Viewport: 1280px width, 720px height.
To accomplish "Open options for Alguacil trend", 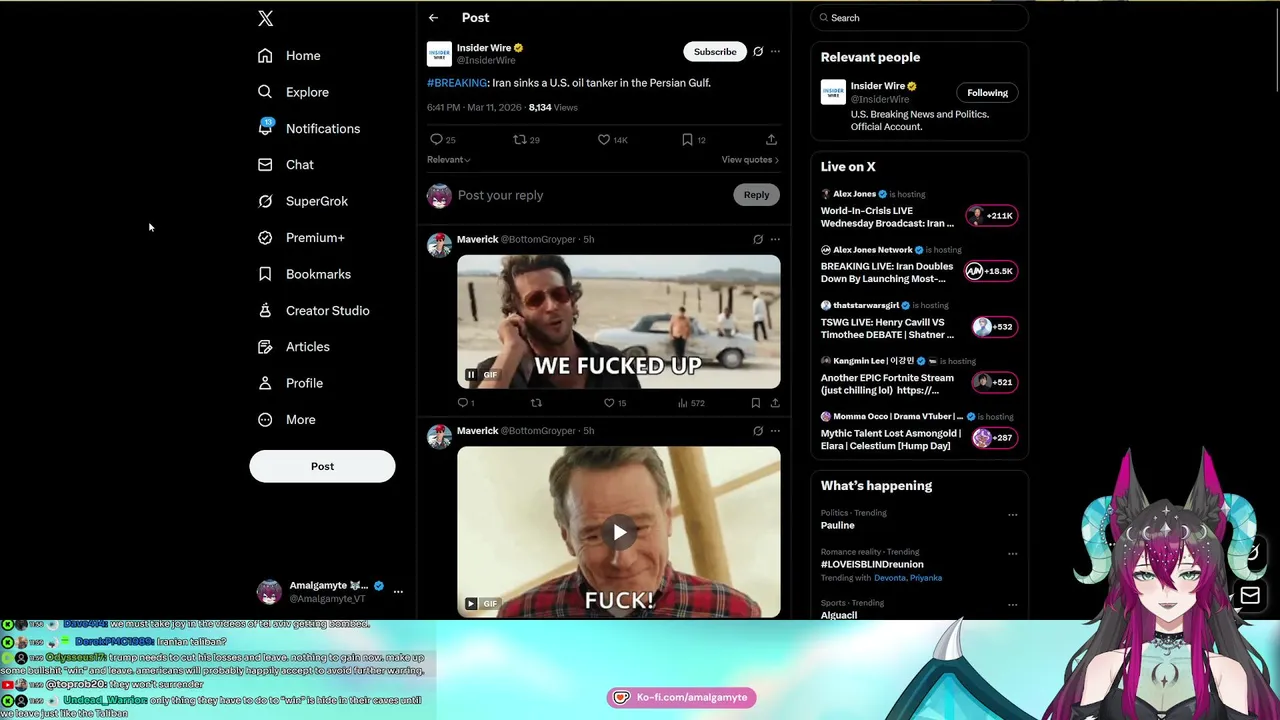I will point(1012,605).
